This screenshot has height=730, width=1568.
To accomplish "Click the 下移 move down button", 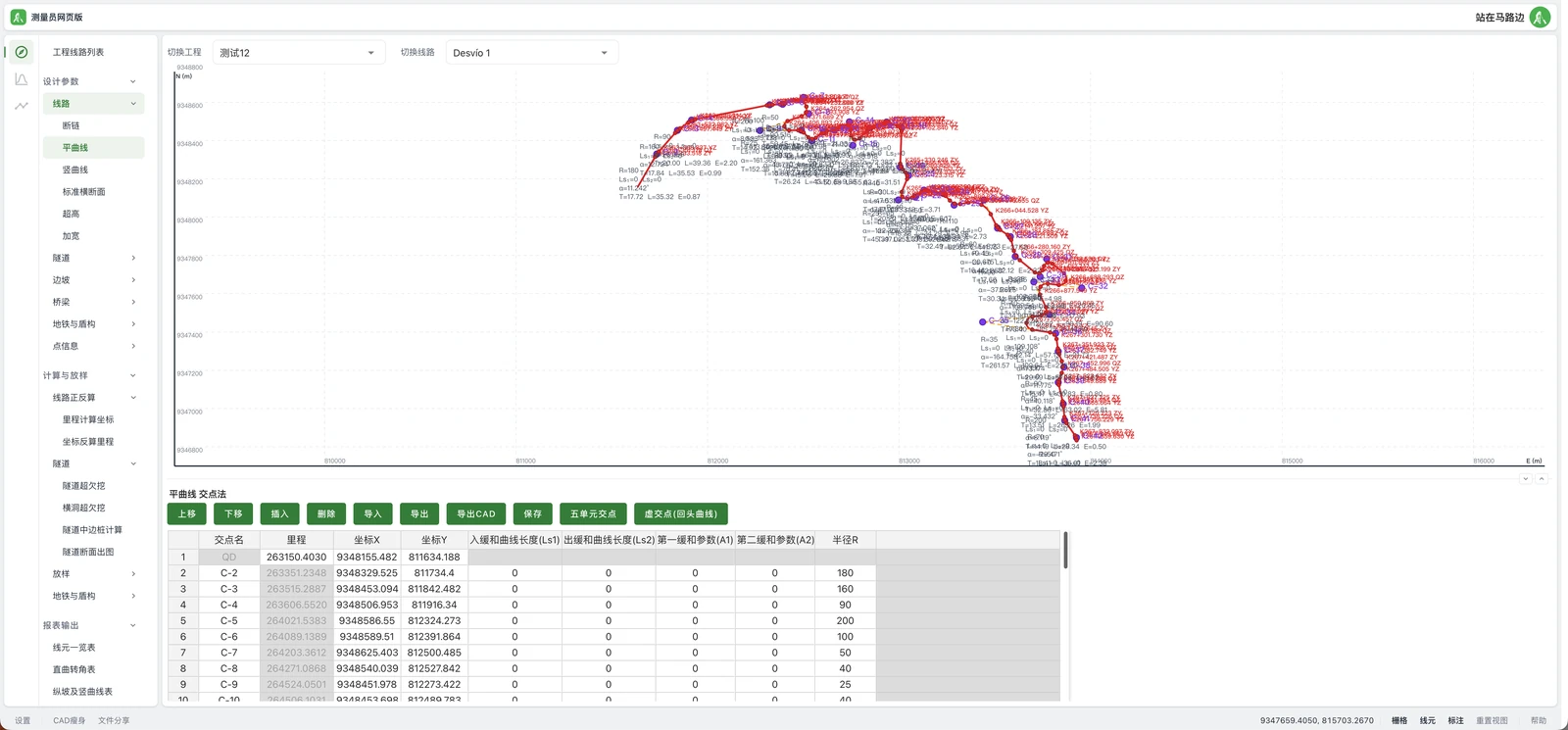I will tap(233, 513).
